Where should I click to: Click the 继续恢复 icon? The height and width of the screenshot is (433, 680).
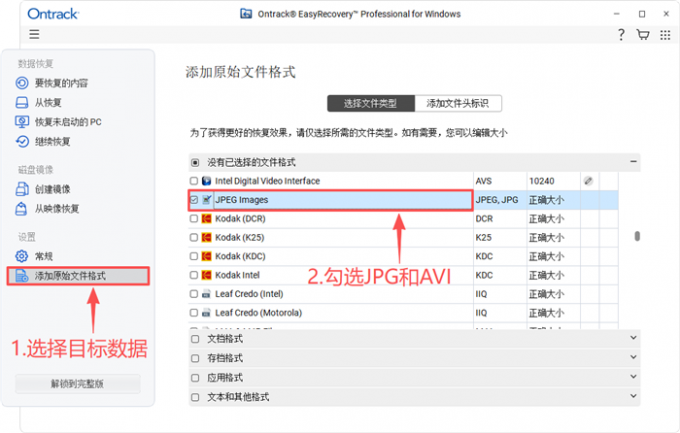22,141
